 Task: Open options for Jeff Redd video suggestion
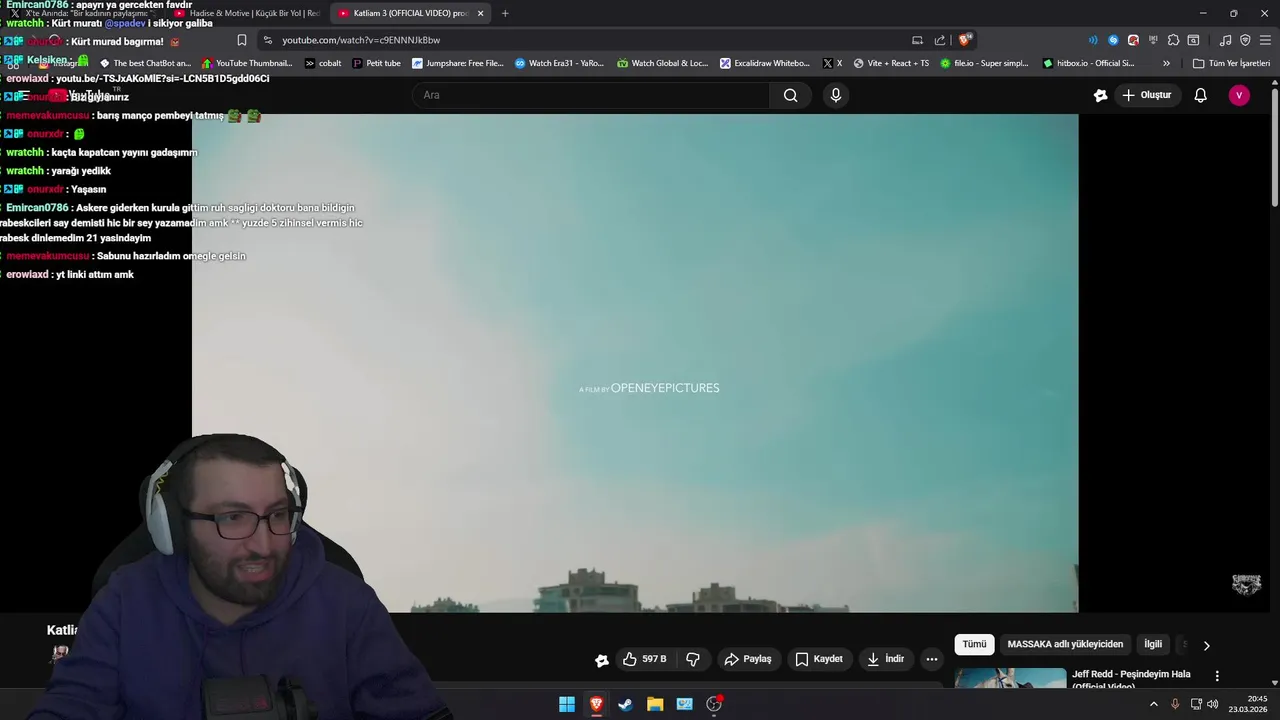[1217, 676]
